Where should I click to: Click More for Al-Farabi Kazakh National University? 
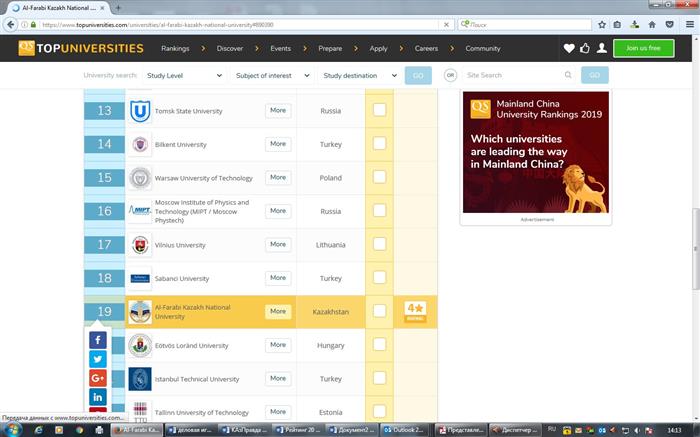pyautogui.click(x=278, y=311)
